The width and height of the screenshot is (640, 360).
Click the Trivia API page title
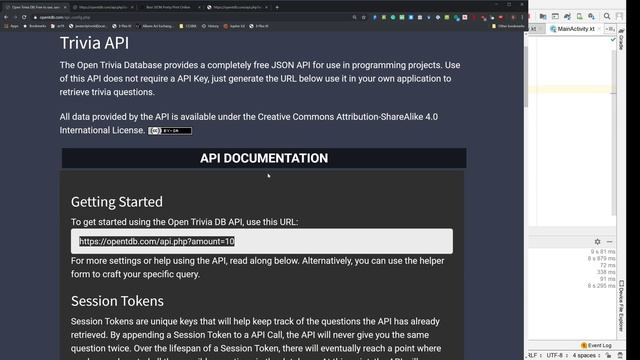point(94,43)
